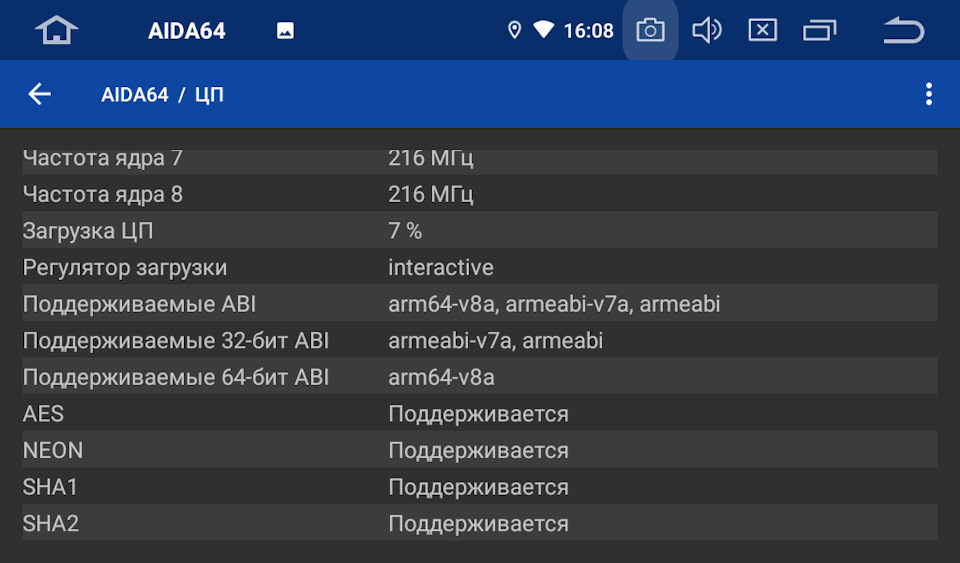Select the AES support row
Image resolution: width=960 pixels, height=563 pixels.
pos(480,414)
